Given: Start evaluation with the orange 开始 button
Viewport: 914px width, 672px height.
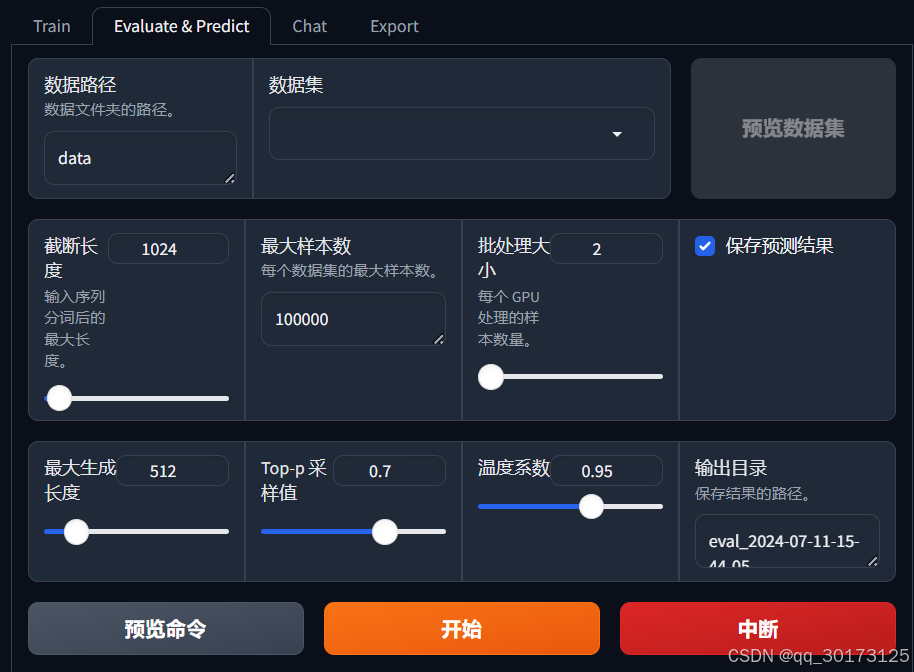Looking at the screenshot, I should 461,628.
